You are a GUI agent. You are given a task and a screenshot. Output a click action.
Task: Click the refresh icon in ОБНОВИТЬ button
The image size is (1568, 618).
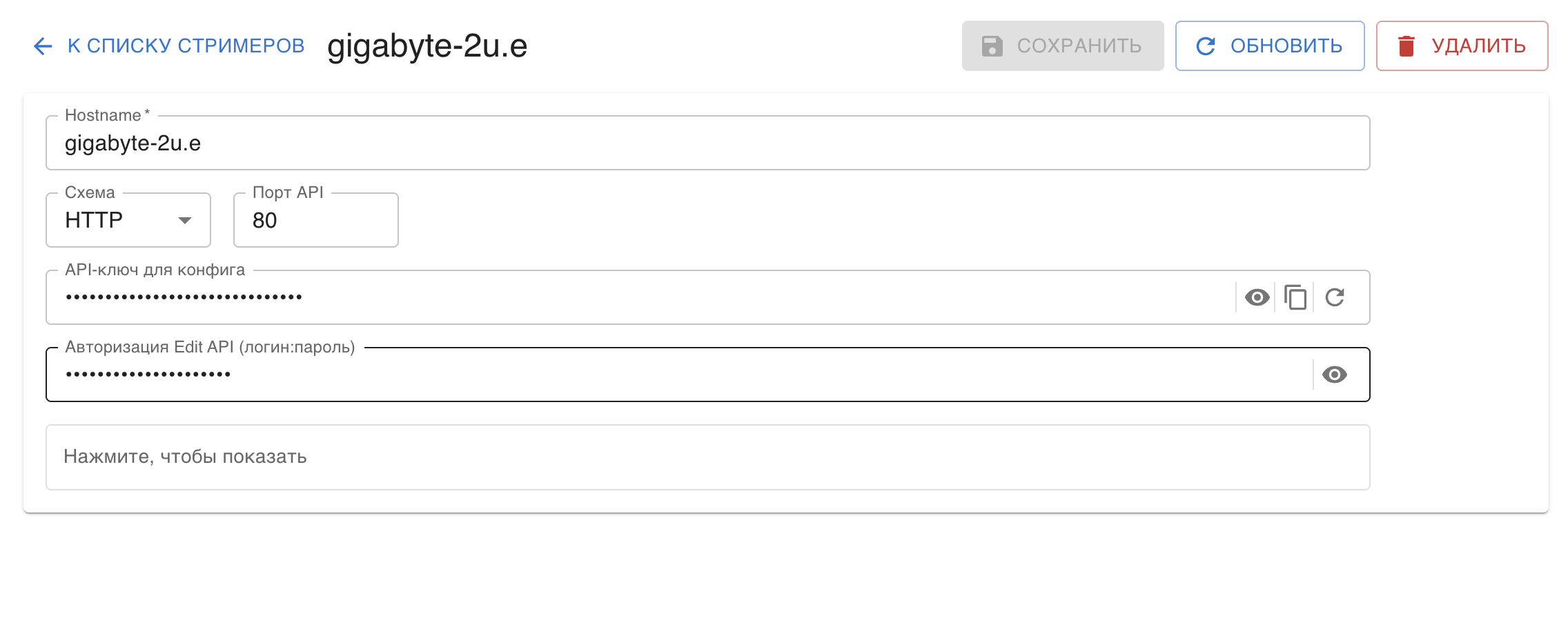[x=1205, y=46]
